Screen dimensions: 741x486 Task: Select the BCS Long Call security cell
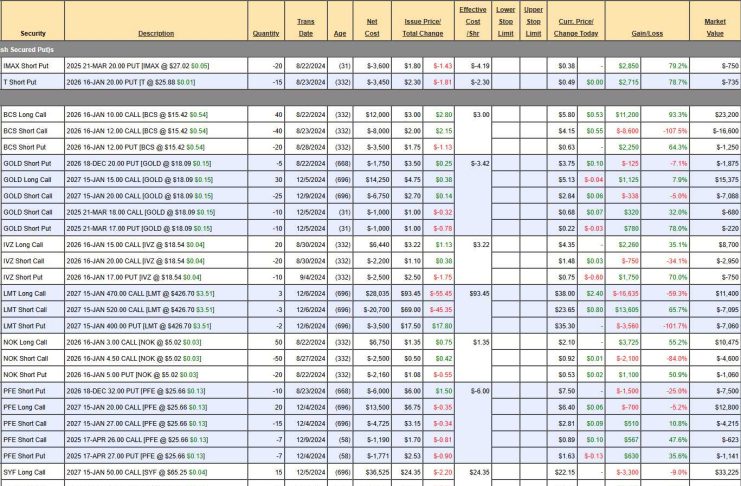click(x=25, y=115)
